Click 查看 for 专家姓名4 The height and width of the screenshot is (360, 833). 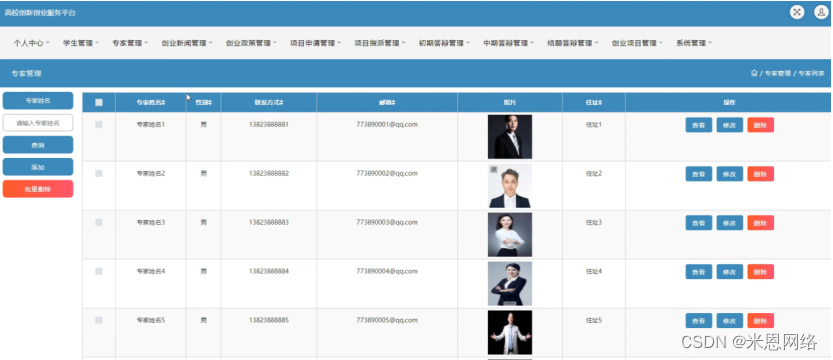pos(699,271)
